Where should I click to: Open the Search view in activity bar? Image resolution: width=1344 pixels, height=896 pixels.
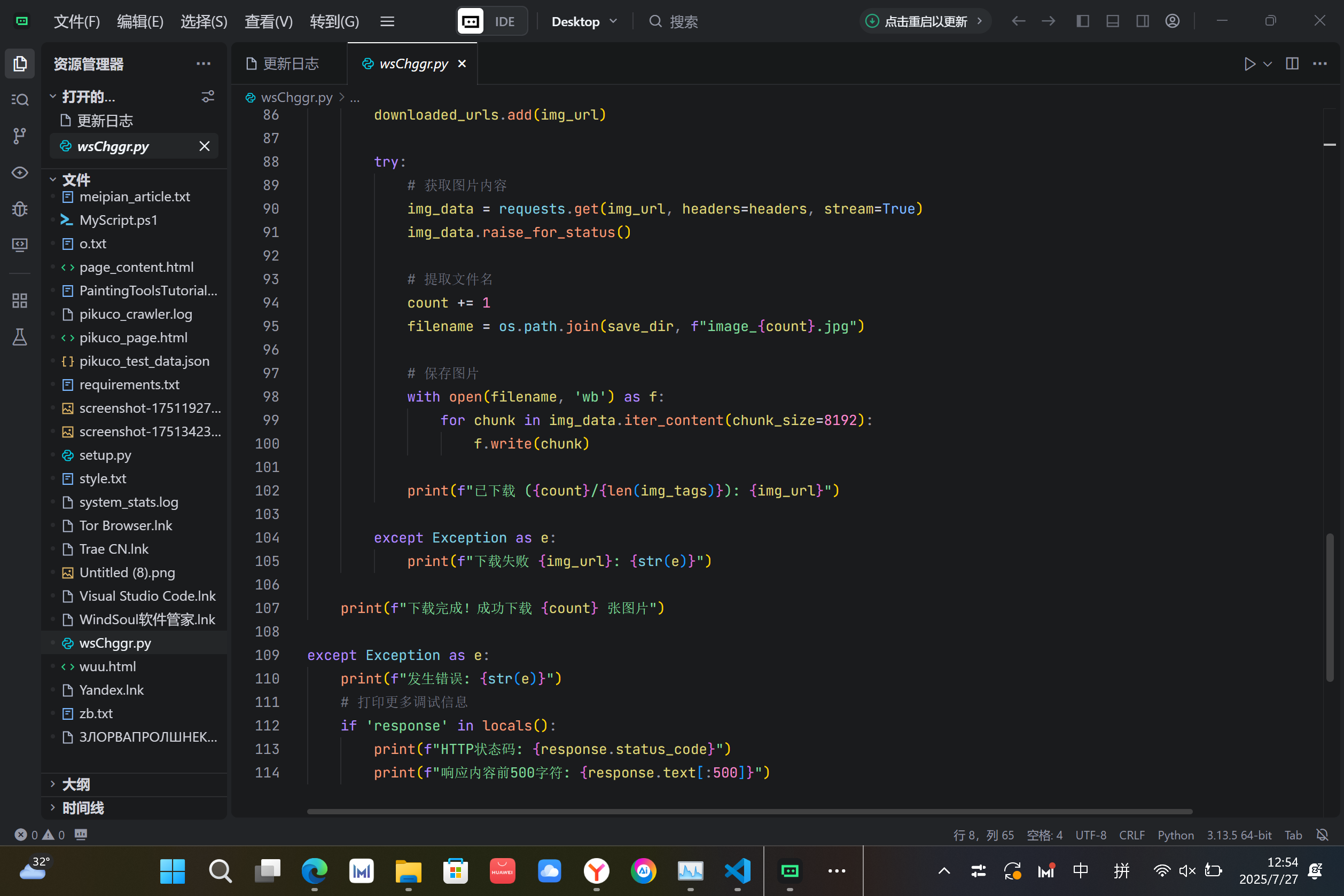click(20, 99)
